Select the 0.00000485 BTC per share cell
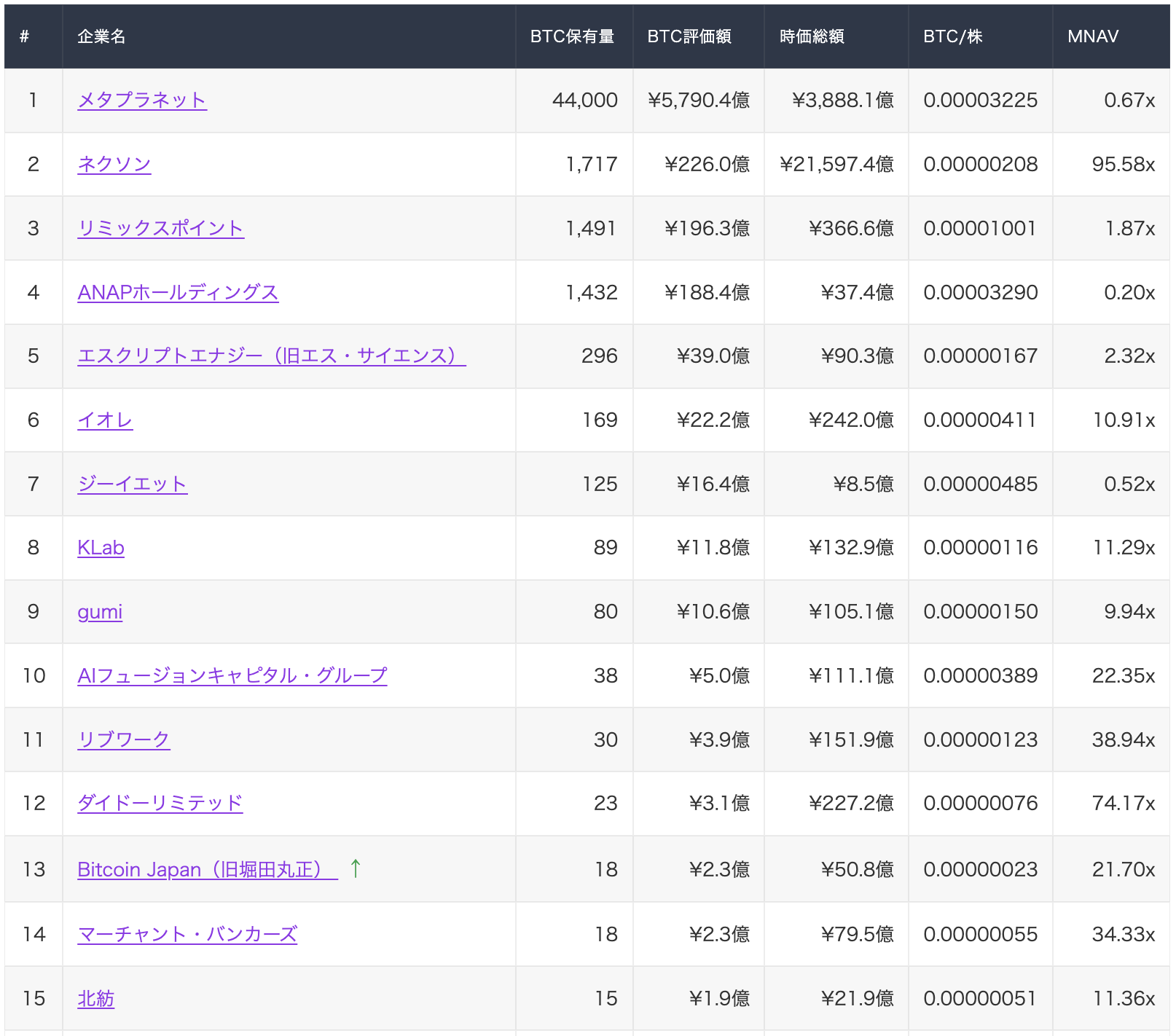Screen dimensions: 1176x1036 click(x=980, y=484)
